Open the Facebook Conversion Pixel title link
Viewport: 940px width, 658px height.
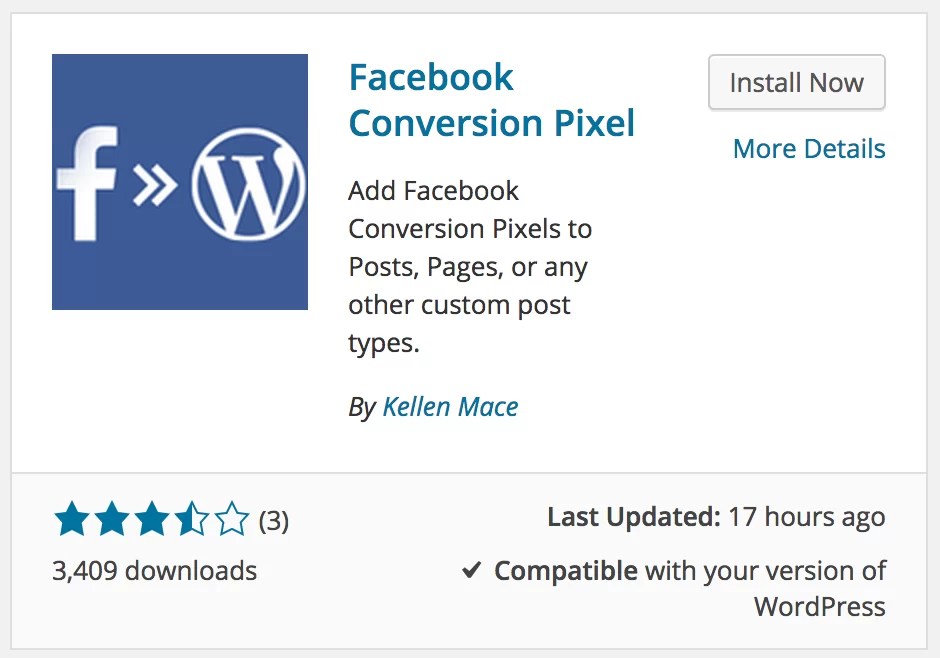click(491, 100)
